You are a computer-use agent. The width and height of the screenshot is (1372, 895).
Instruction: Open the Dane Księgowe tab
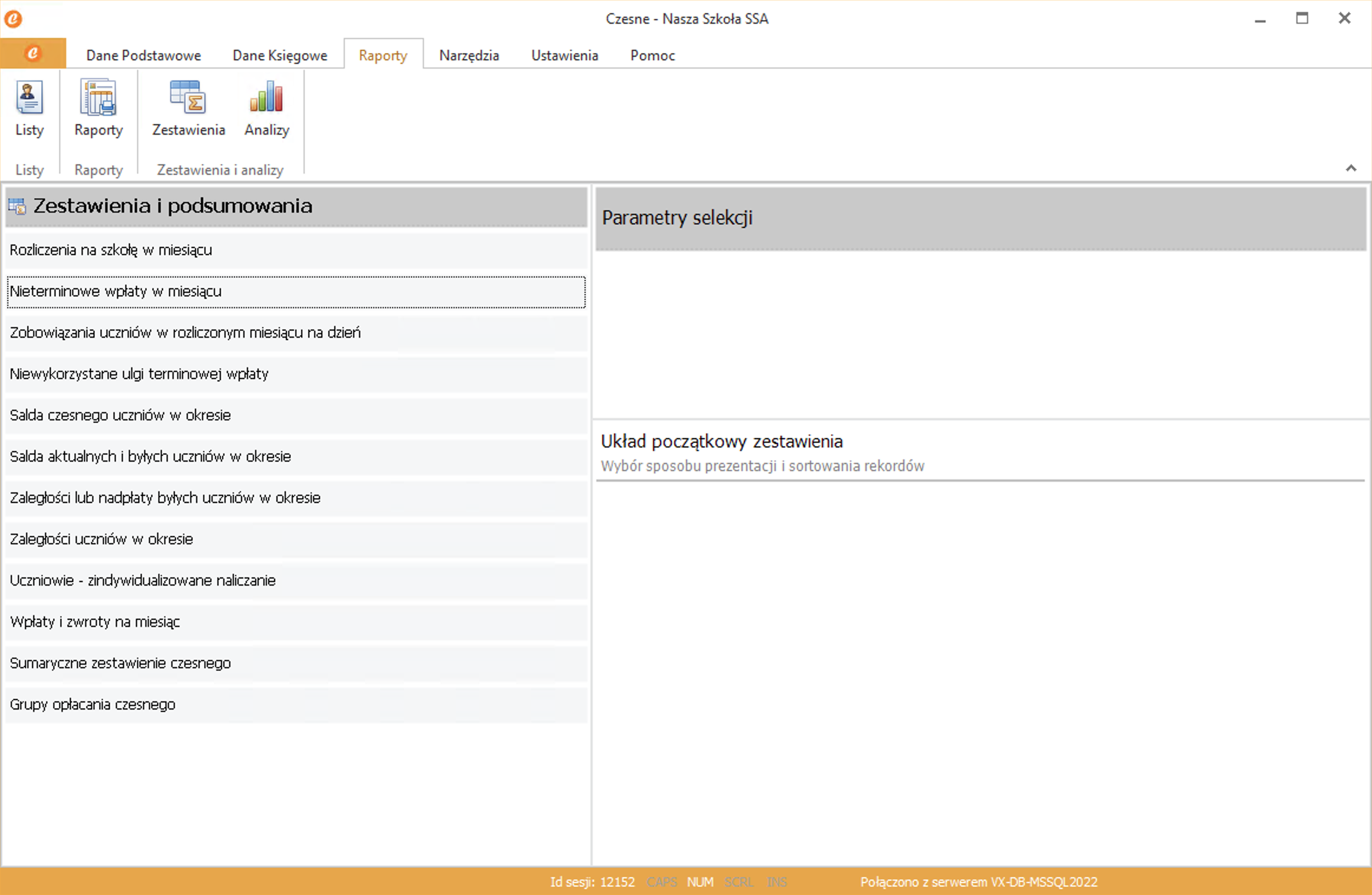coord(280,55)
